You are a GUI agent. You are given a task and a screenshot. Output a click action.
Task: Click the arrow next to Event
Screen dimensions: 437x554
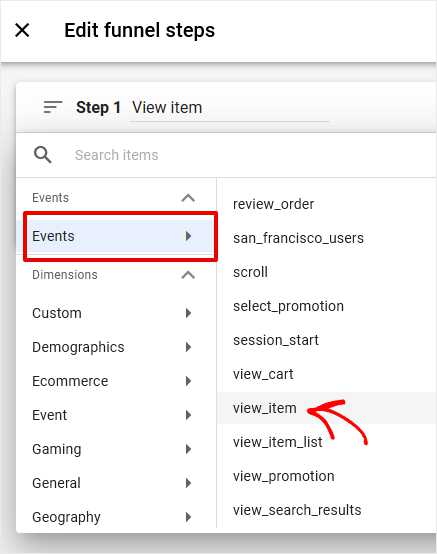click(188, 415)
